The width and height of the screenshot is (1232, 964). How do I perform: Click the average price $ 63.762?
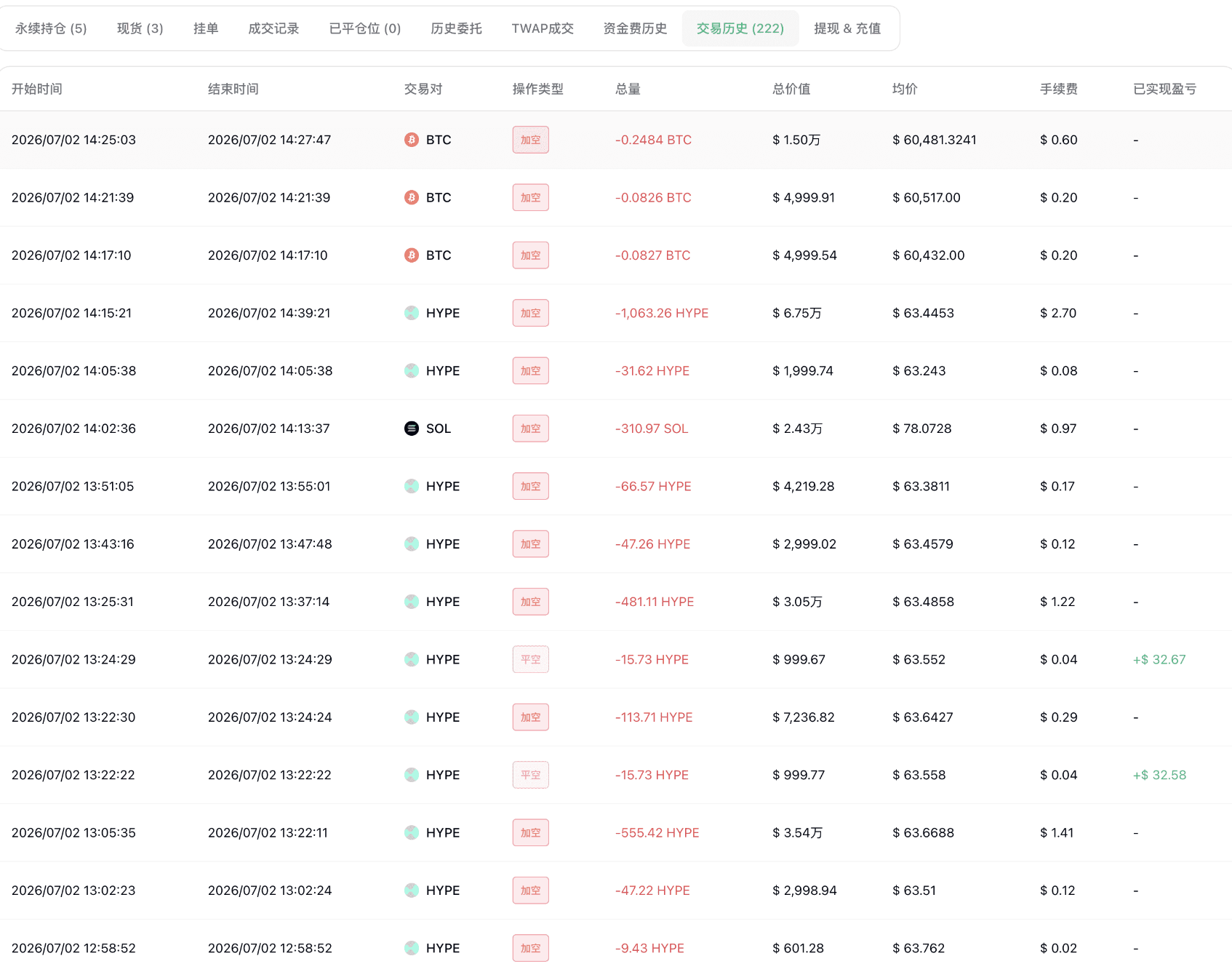(919, 948)
